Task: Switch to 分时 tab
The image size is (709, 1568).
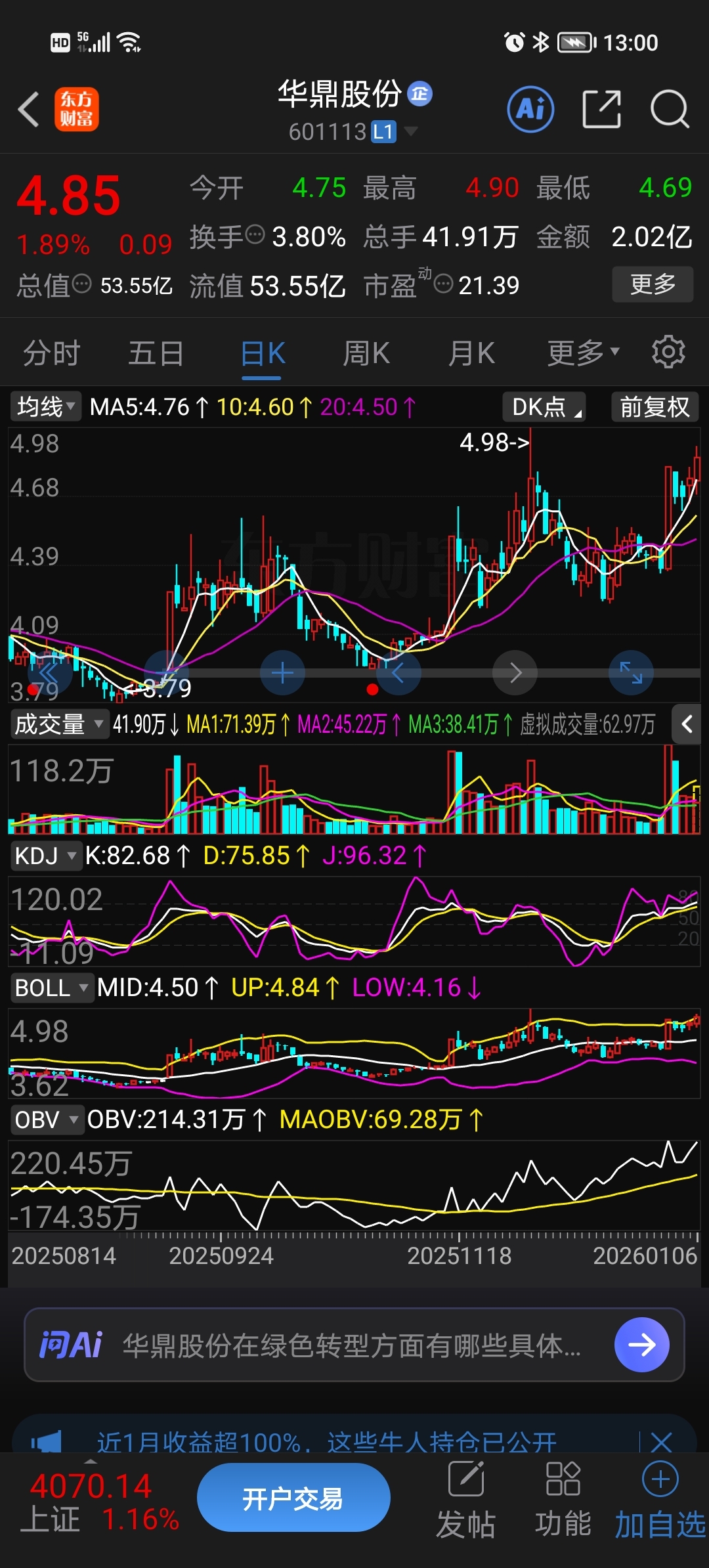Action: pyautogui.click(x=51, y=353)
